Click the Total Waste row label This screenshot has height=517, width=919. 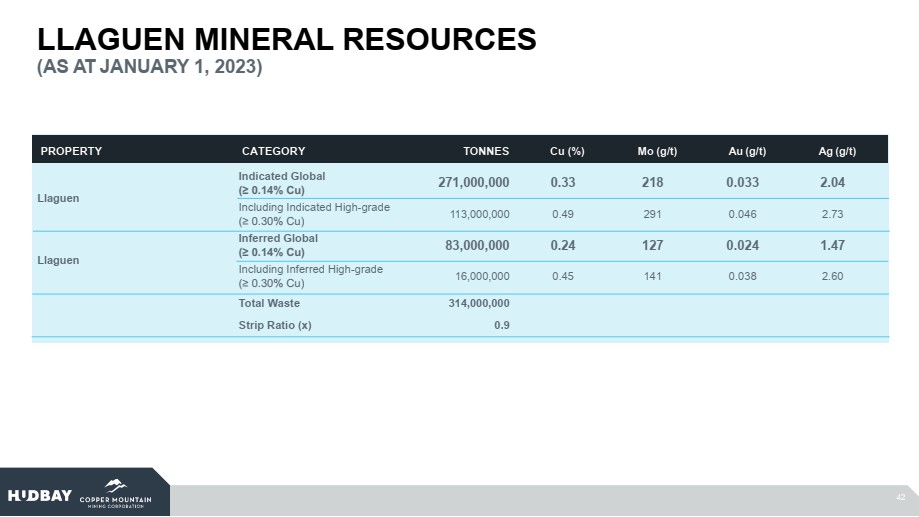[x=269, y=303]
